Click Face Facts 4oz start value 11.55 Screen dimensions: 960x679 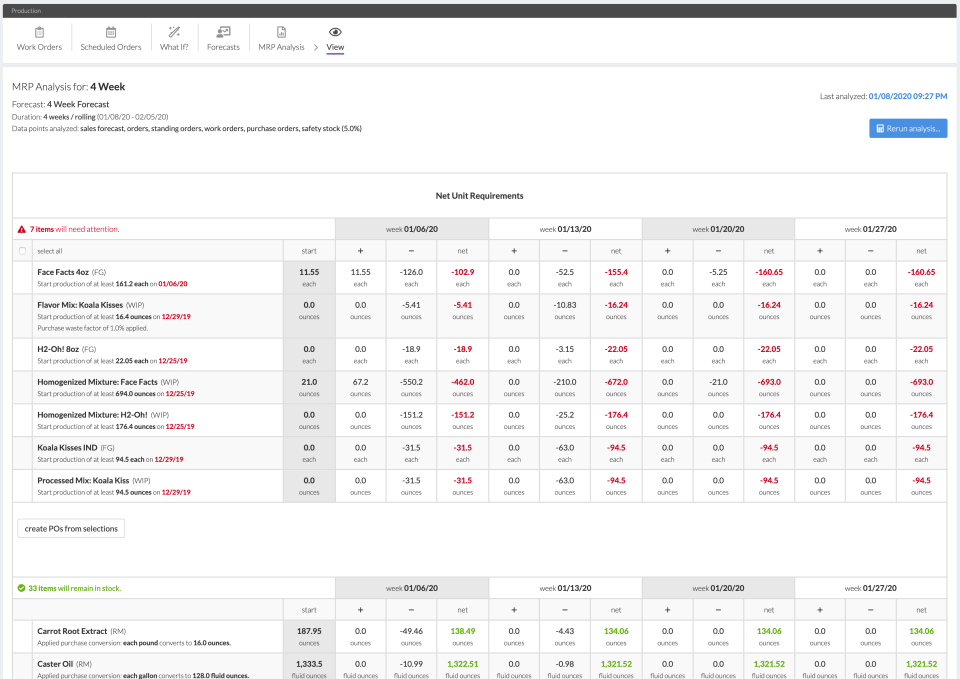(309, 272)
